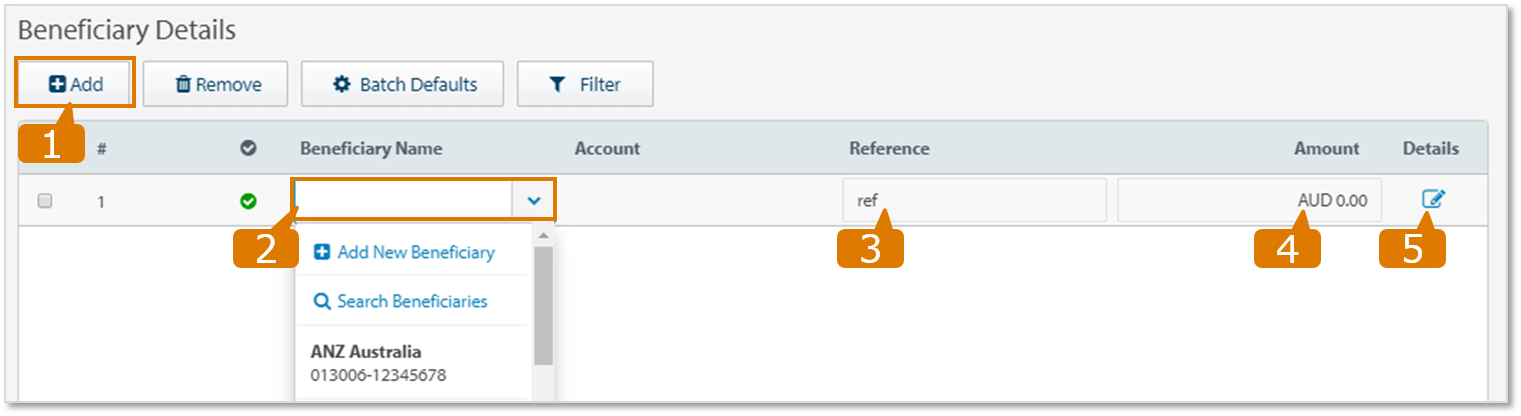
Task: Expand the Beneficiary Name dropdown arrow
Action: coord(534,201)
